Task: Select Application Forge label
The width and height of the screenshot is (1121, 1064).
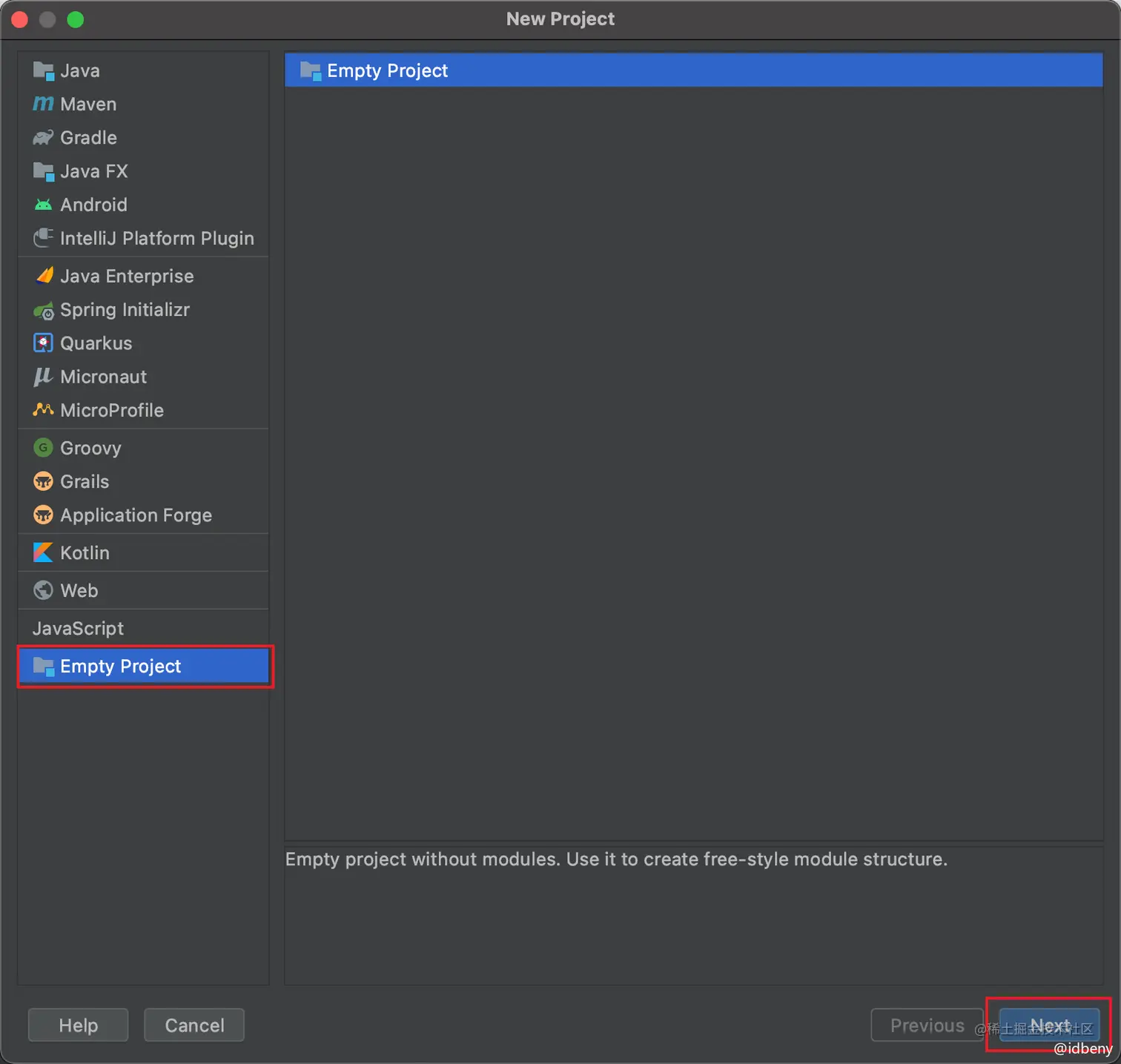Action: [136, 515]
